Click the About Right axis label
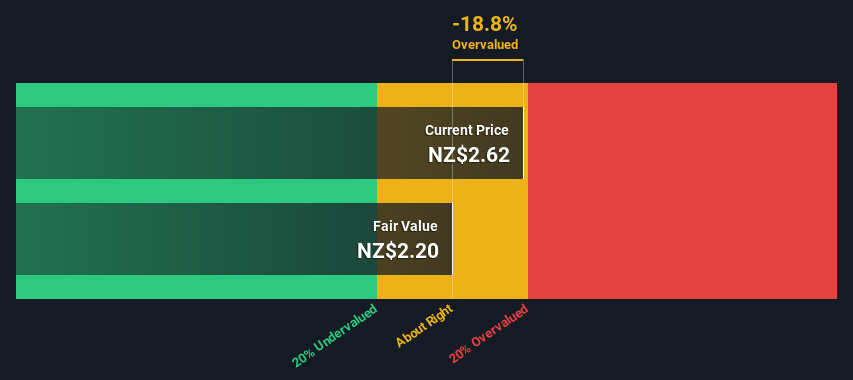The height and width of the screenshot is (380, 853). pyautogui.click(x=424, y=326)
